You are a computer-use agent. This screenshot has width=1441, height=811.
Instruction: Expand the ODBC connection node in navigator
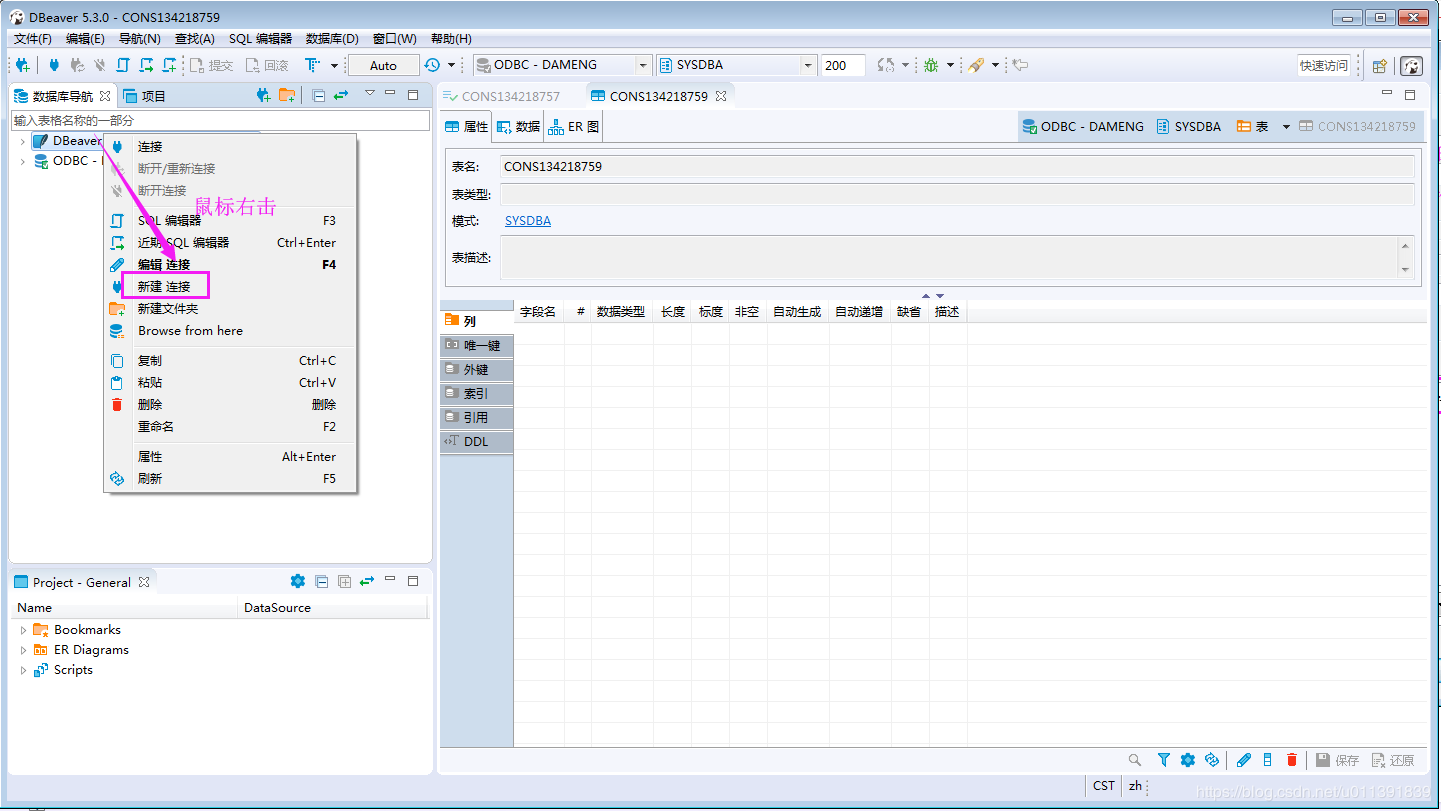tap(23, 161)
